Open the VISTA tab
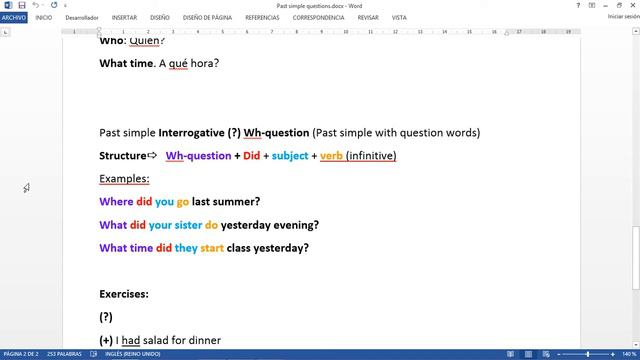Screen dimensions: 640x360 pos(399,18)
